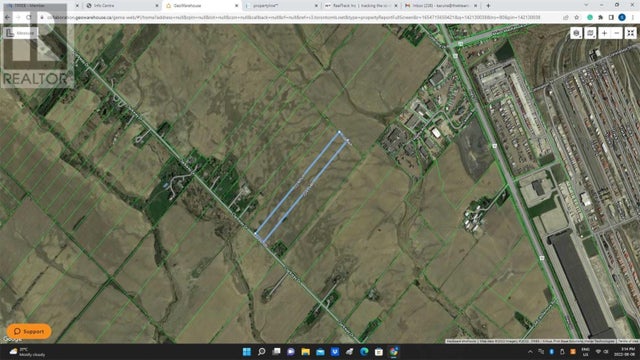Share this page icon in address bar
The height and width of the screenshot is (360, 640).
click(566, 18)
